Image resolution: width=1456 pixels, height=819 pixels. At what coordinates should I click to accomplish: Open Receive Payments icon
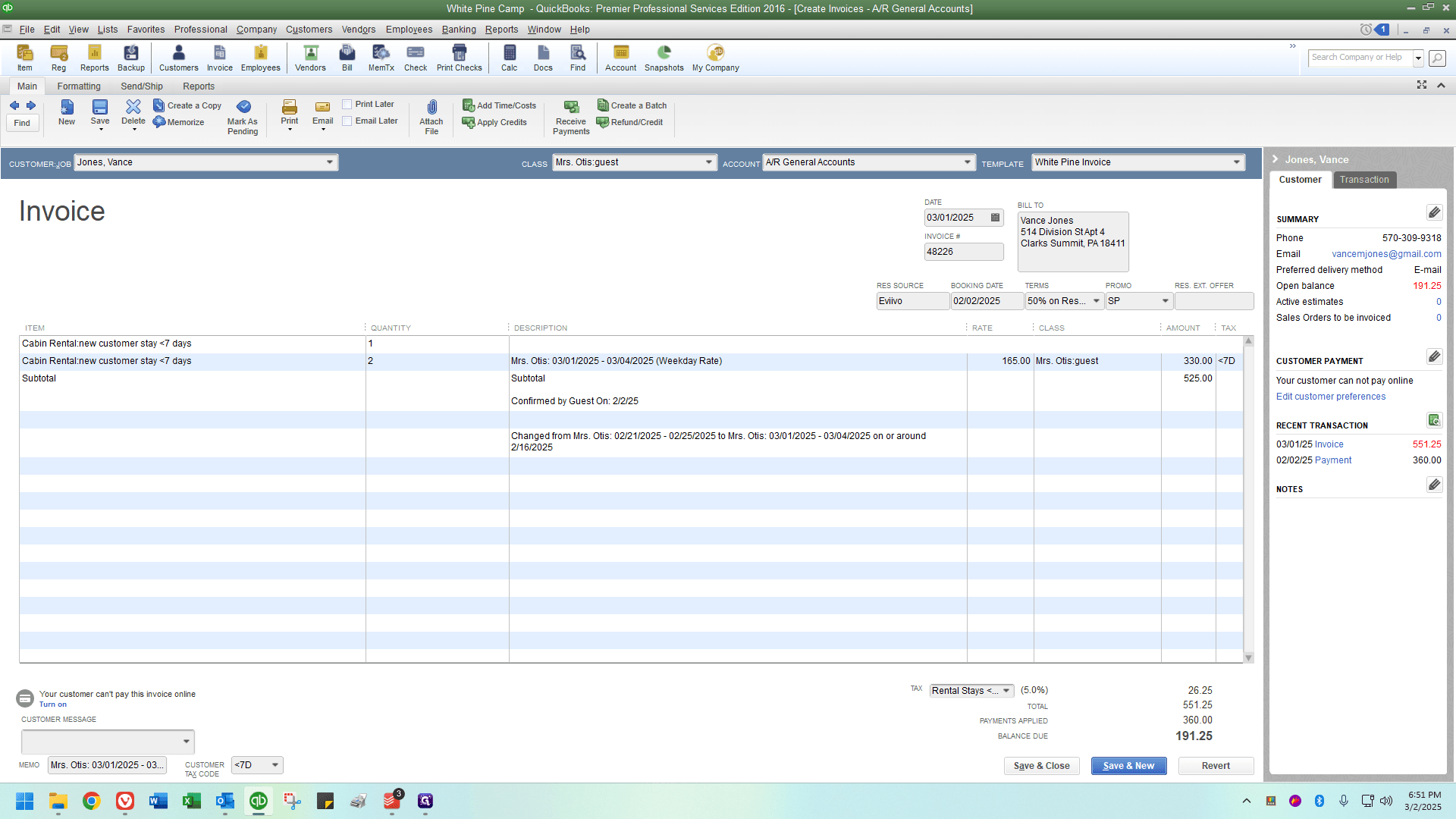point(571,118)
